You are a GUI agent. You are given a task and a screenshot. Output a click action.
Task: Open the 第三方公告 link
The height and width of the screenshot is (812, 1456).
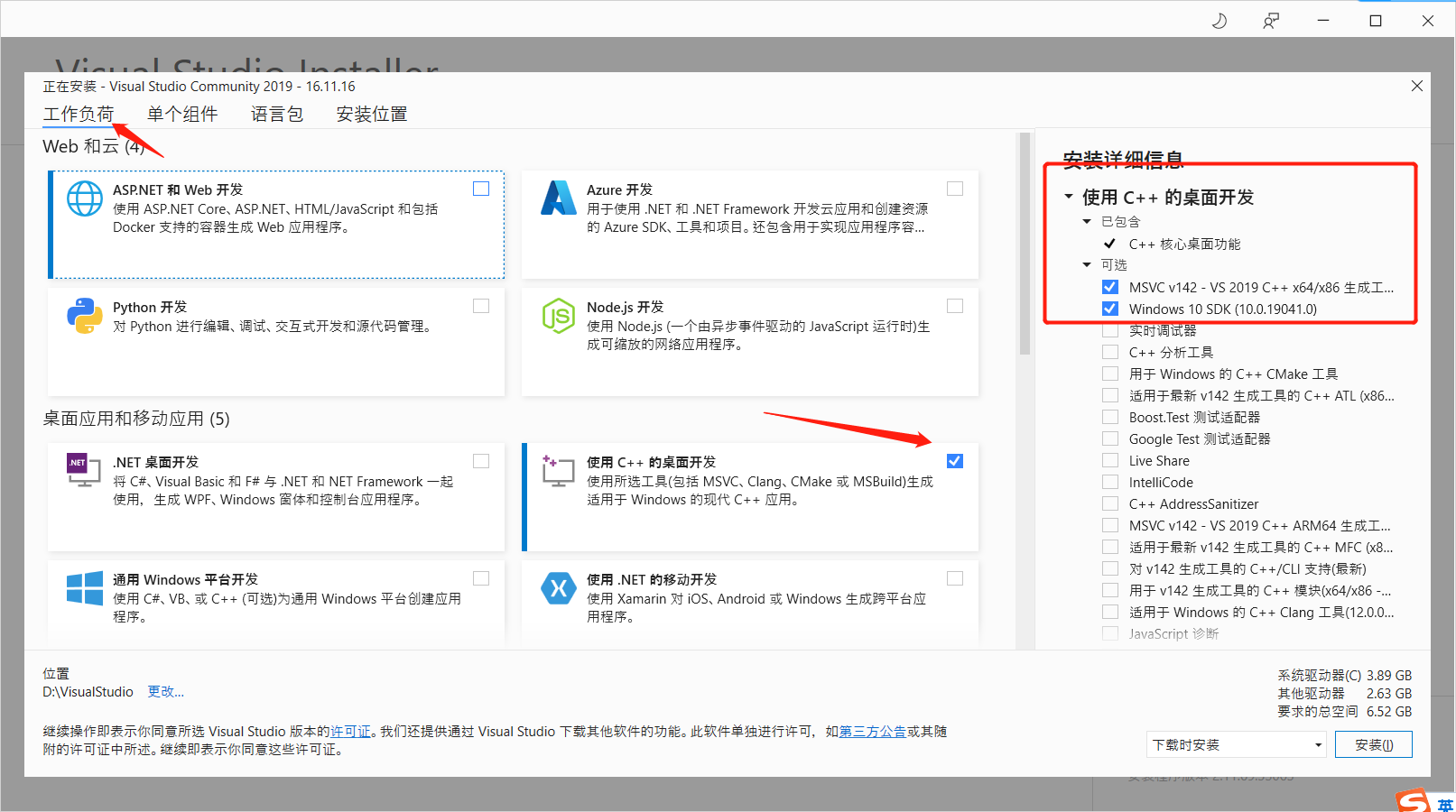872,731
